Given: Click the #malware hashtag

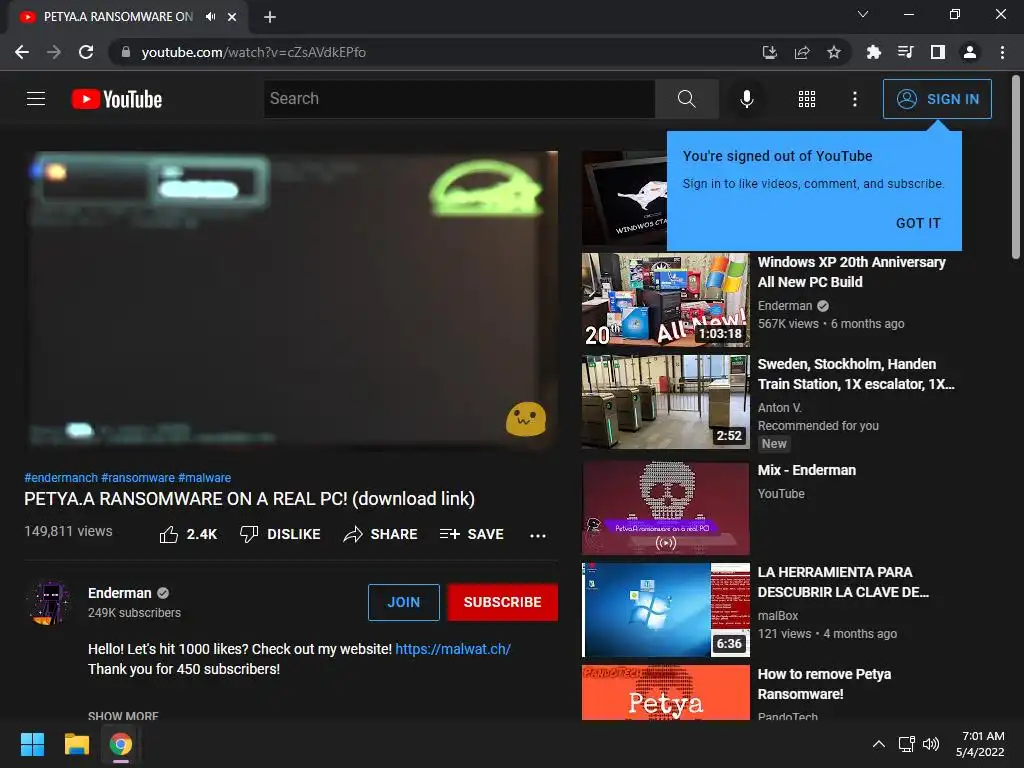Looking at the screenshot, I should pyautogui.click(x=204, y=478).
